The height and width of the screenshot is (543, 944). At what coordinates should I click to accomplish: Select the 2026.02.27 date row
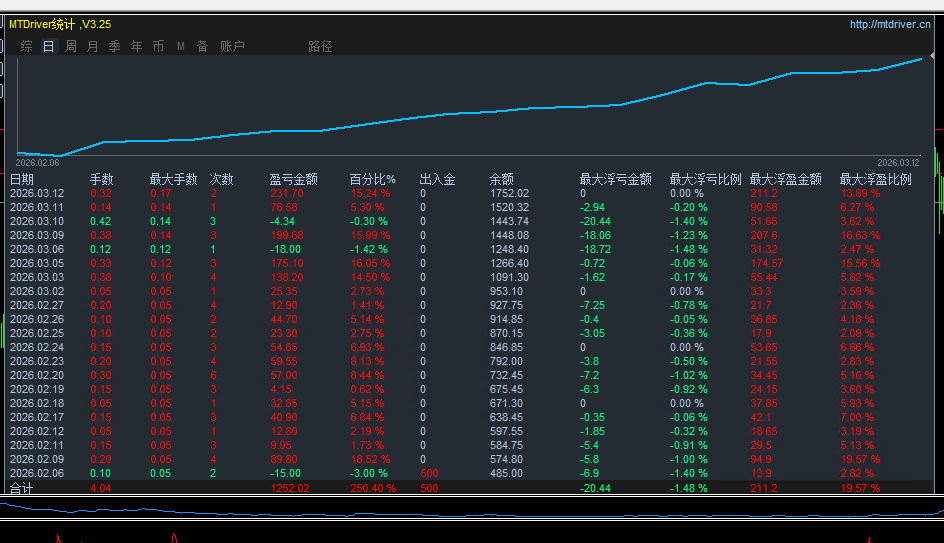(x=37, y=305)
